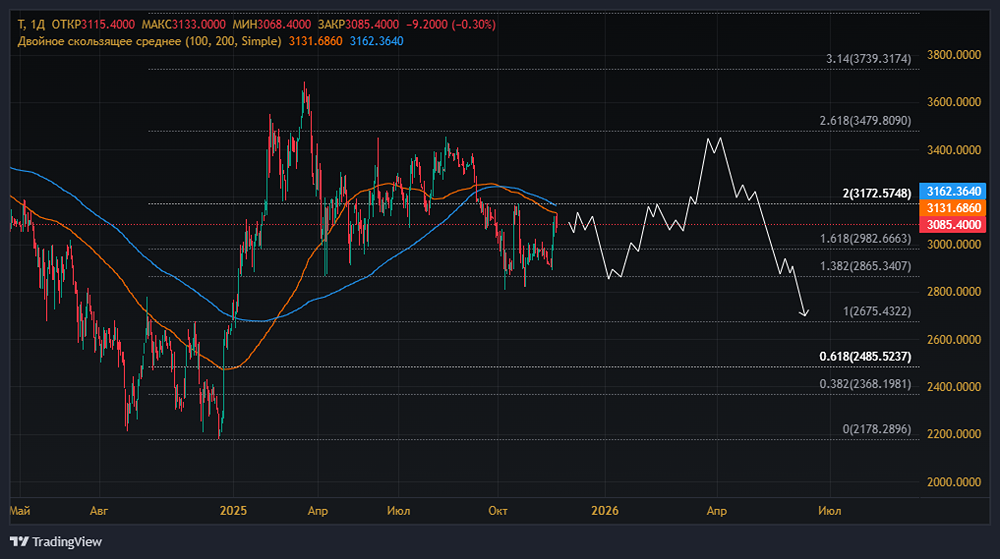
Task: Click the orange 3131.6860 price axis label
Action: pyautogui.click(x=953, y=208)
